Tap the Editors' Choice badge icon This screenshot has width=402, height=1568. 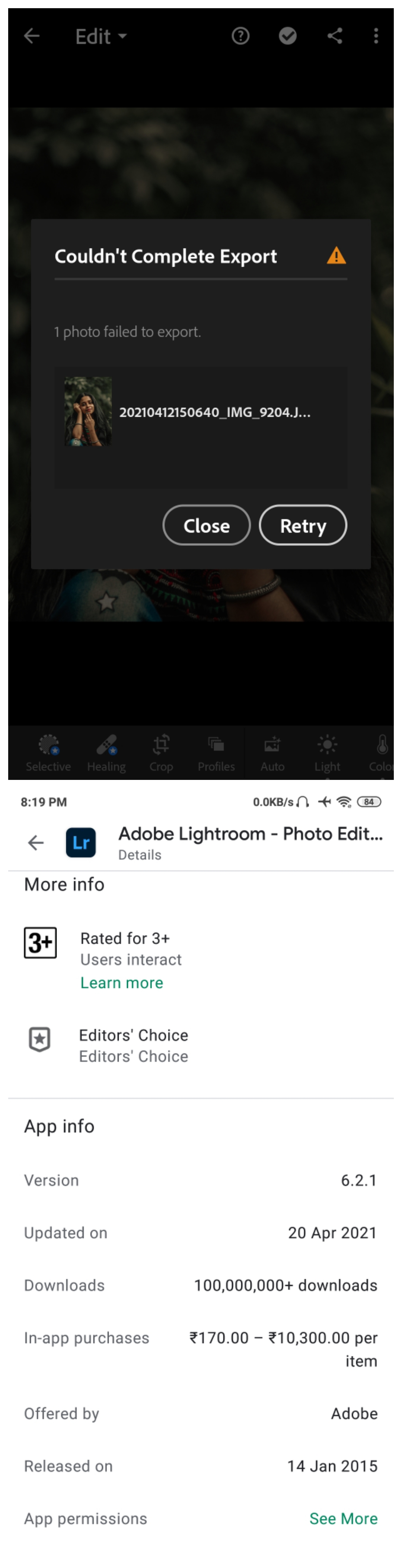(39, 1039)
